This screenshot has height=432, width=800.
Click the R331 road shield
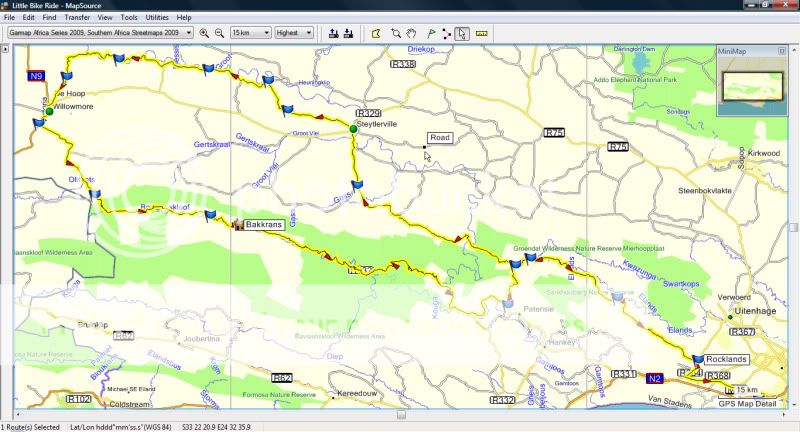[623, 374]
